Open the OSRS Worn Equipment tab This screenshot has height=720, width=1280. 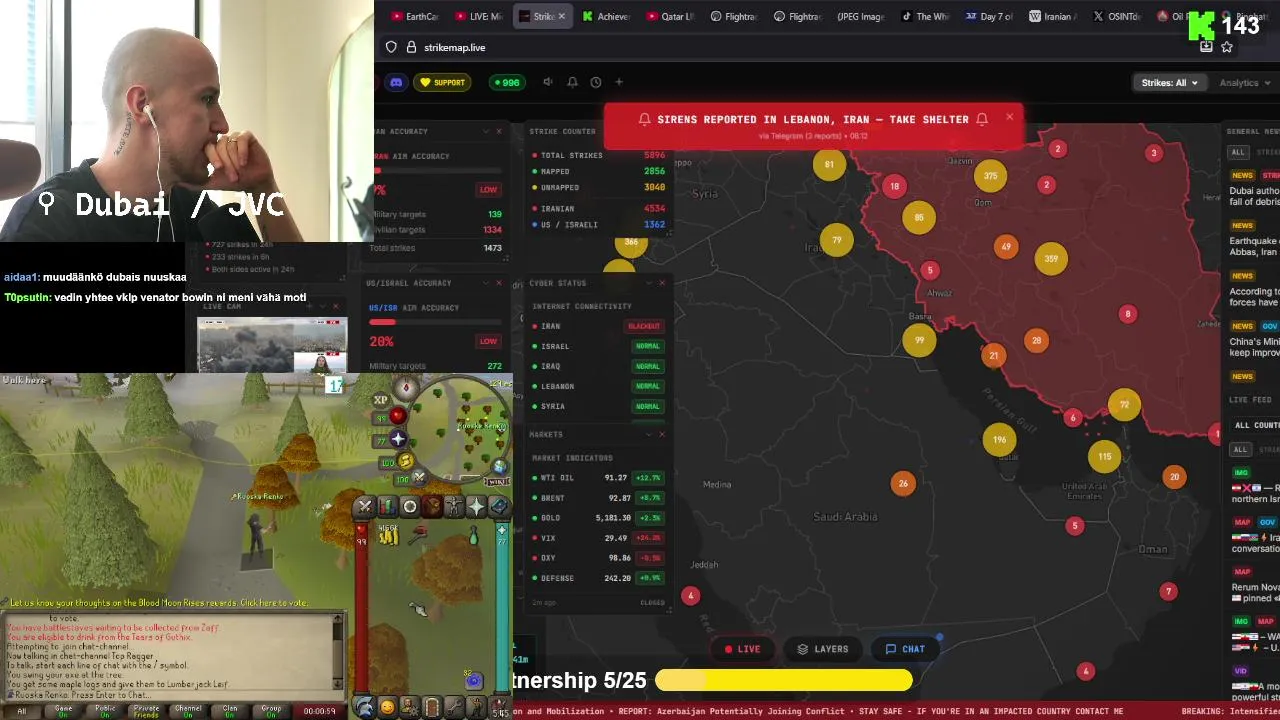[x=453, y=507]
